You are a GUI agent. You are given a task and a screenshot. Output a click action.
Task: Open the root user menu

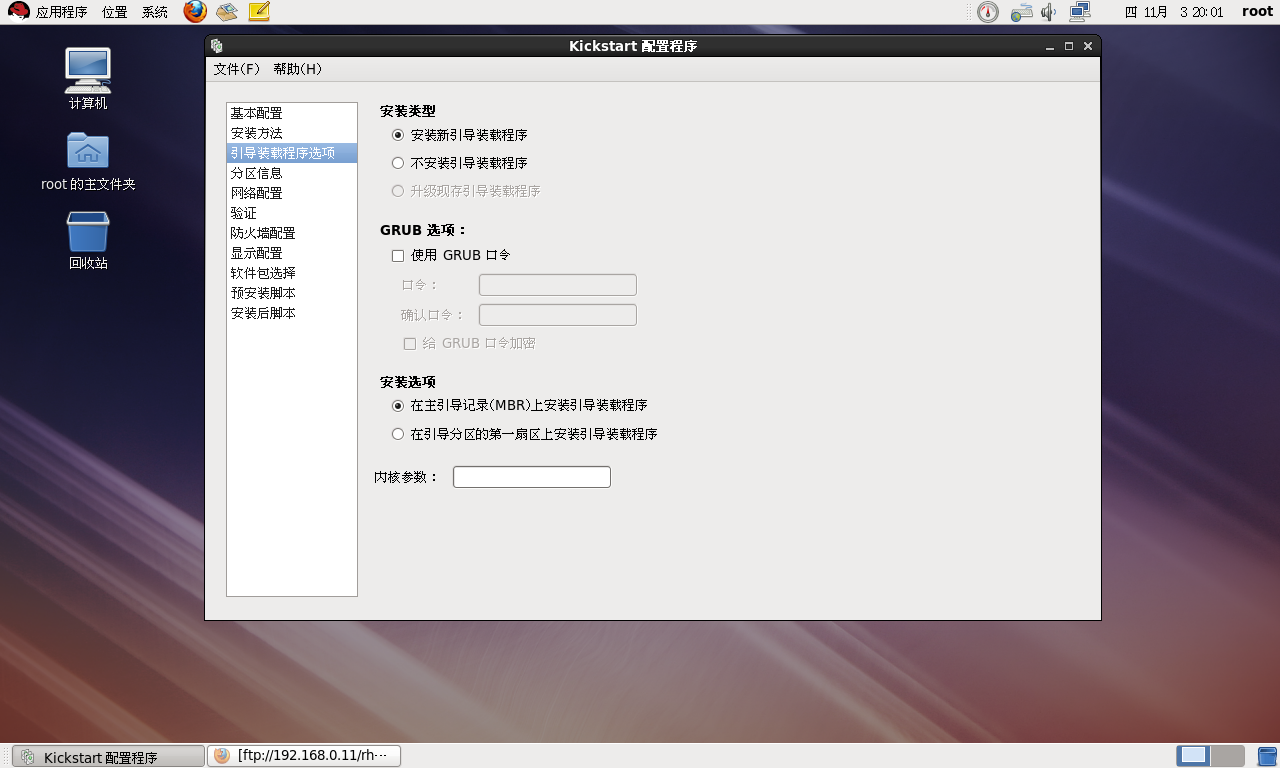(1257, 12)
